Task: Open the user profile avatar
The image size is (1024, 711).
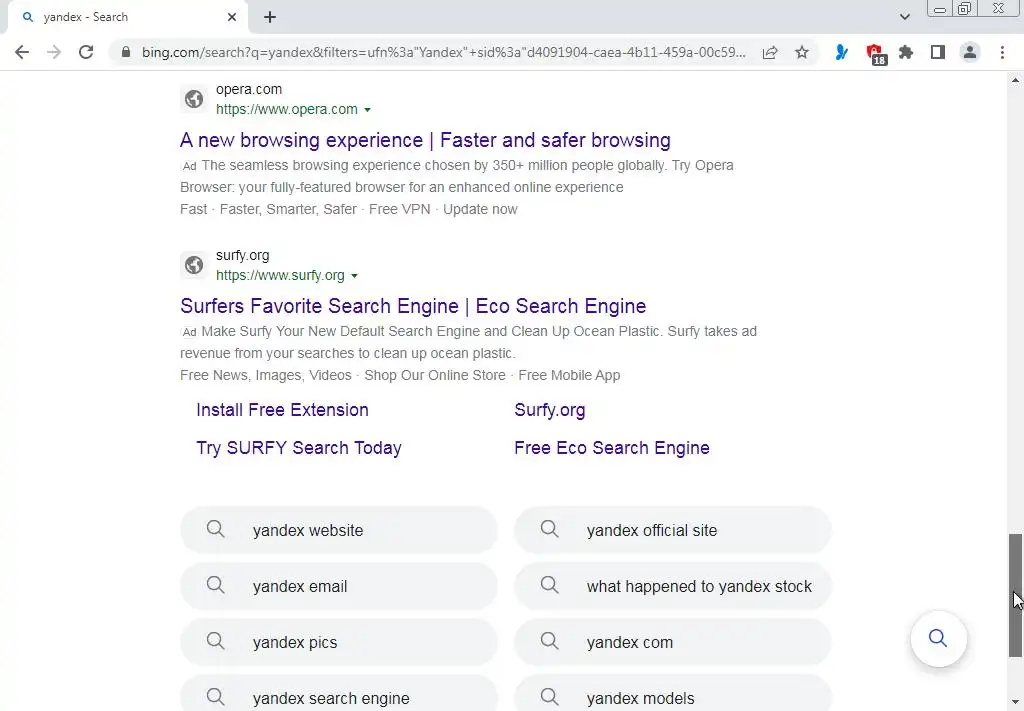Action: (970, 52)
